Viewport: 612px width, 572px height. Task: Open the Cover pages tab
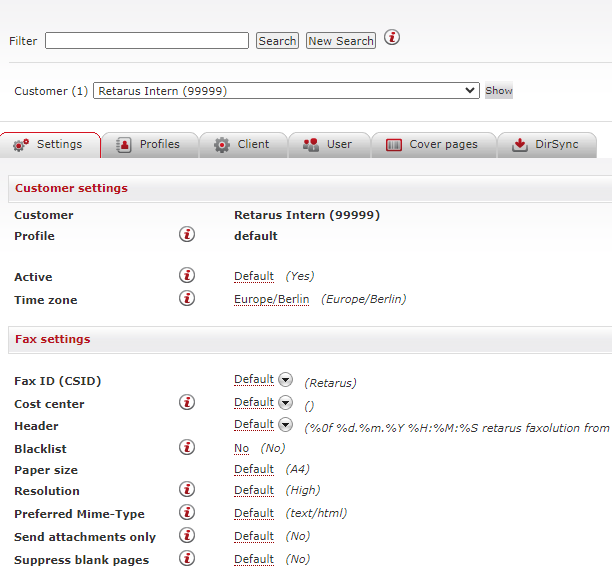click(x=432, y=145)
